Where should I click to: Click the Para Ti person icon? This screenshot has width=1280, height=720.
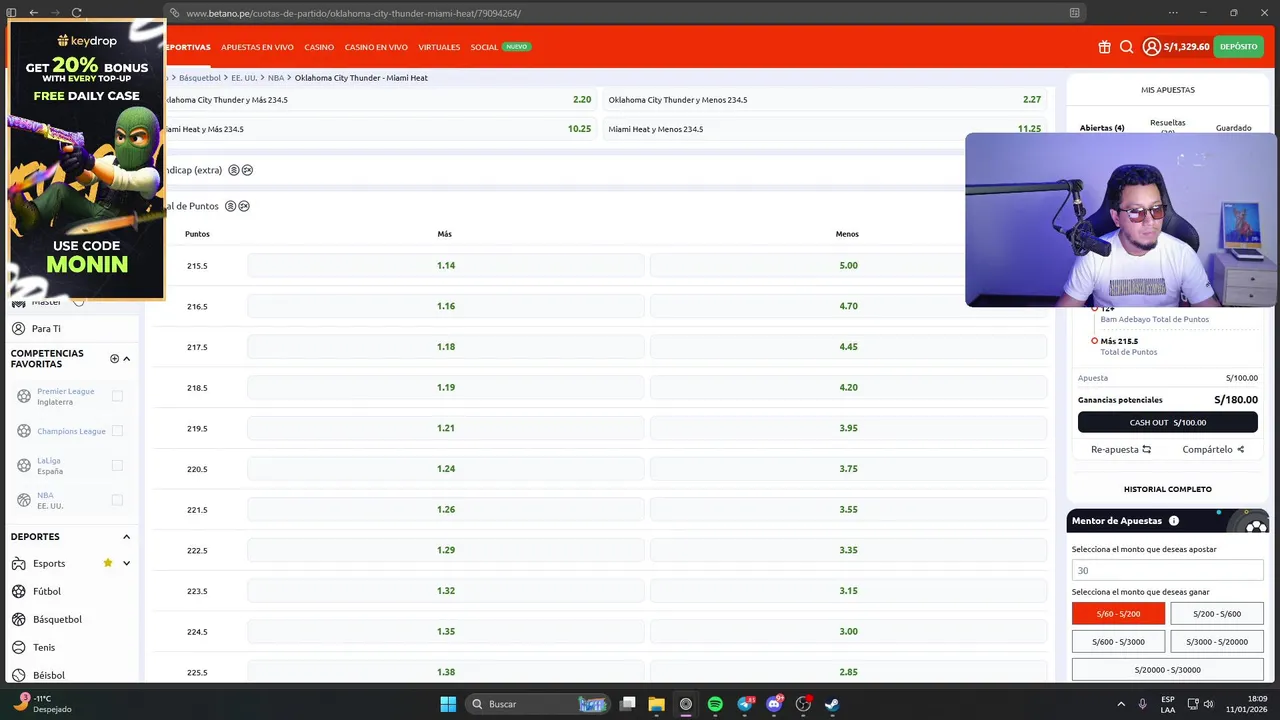[x=18, y=328]
